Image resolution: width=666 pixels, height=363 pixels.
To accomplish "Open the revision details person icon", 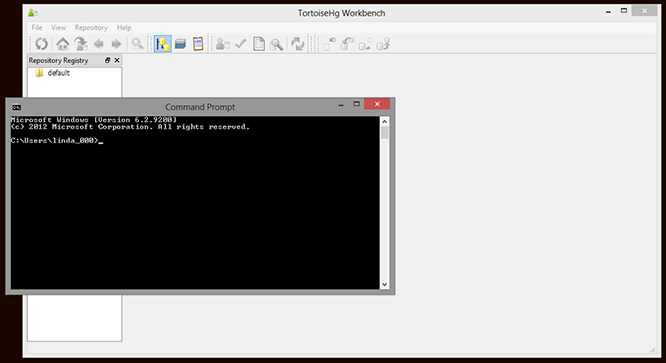I will click(x=223, y=44).
